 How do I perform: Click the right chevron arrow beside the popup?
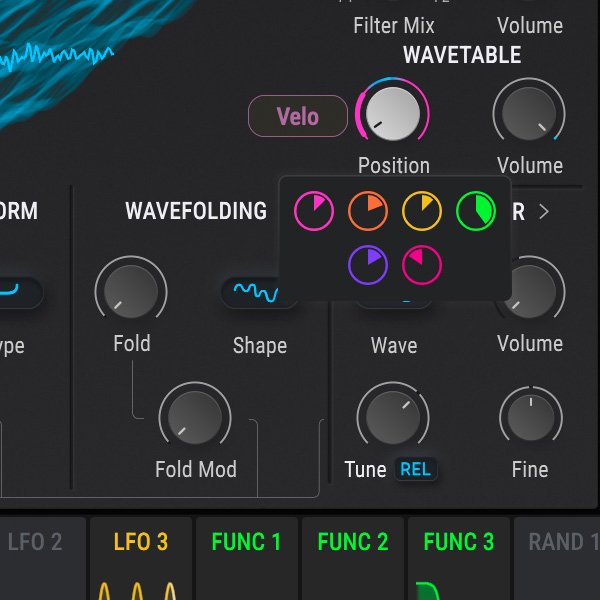(x=544, y=211)
